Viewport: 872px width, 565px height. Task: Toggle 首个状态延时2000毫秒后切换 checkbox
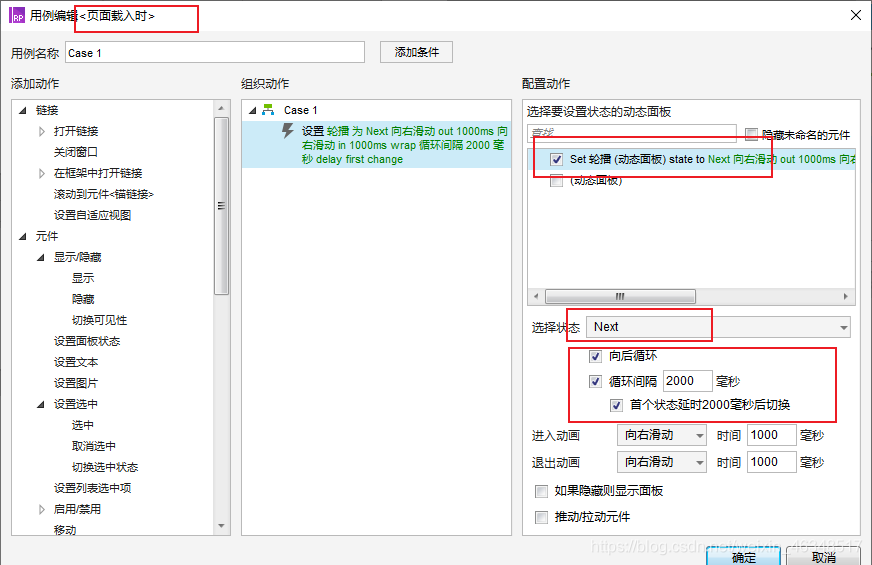(x=616, y=405)
